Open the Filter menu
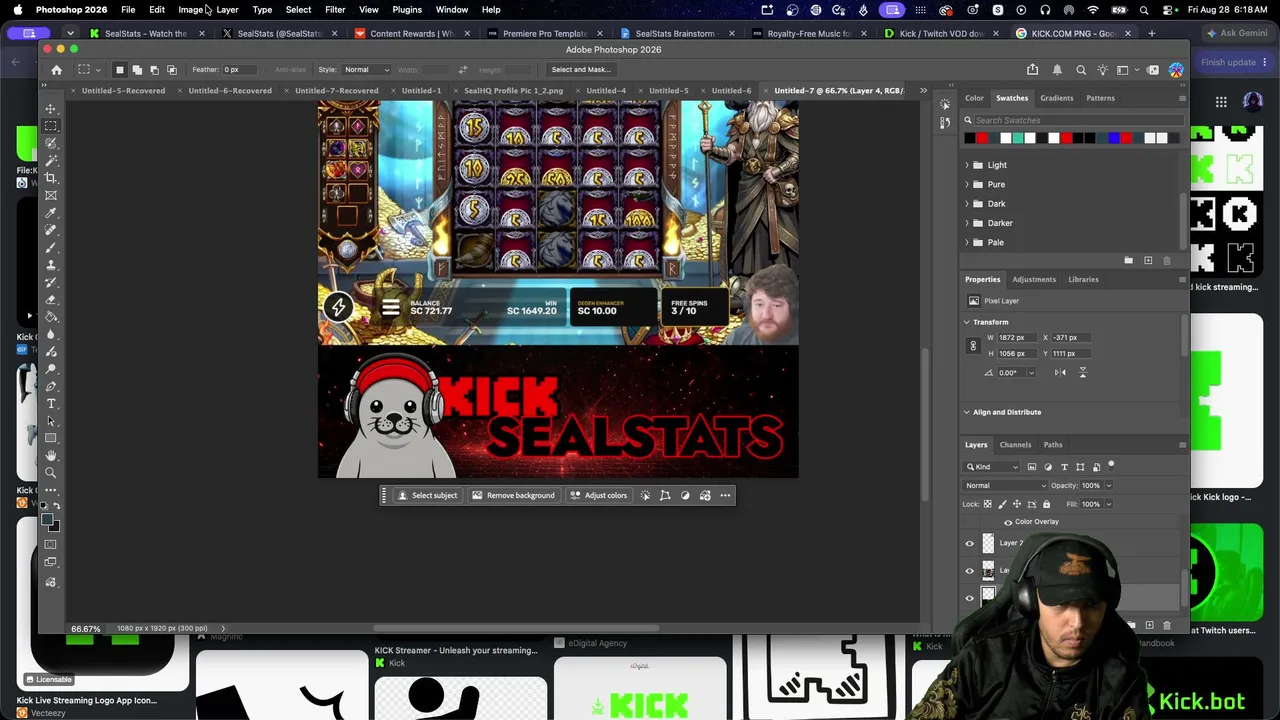This screenshot has height=720, width=1280. click(x=335, y=10)
